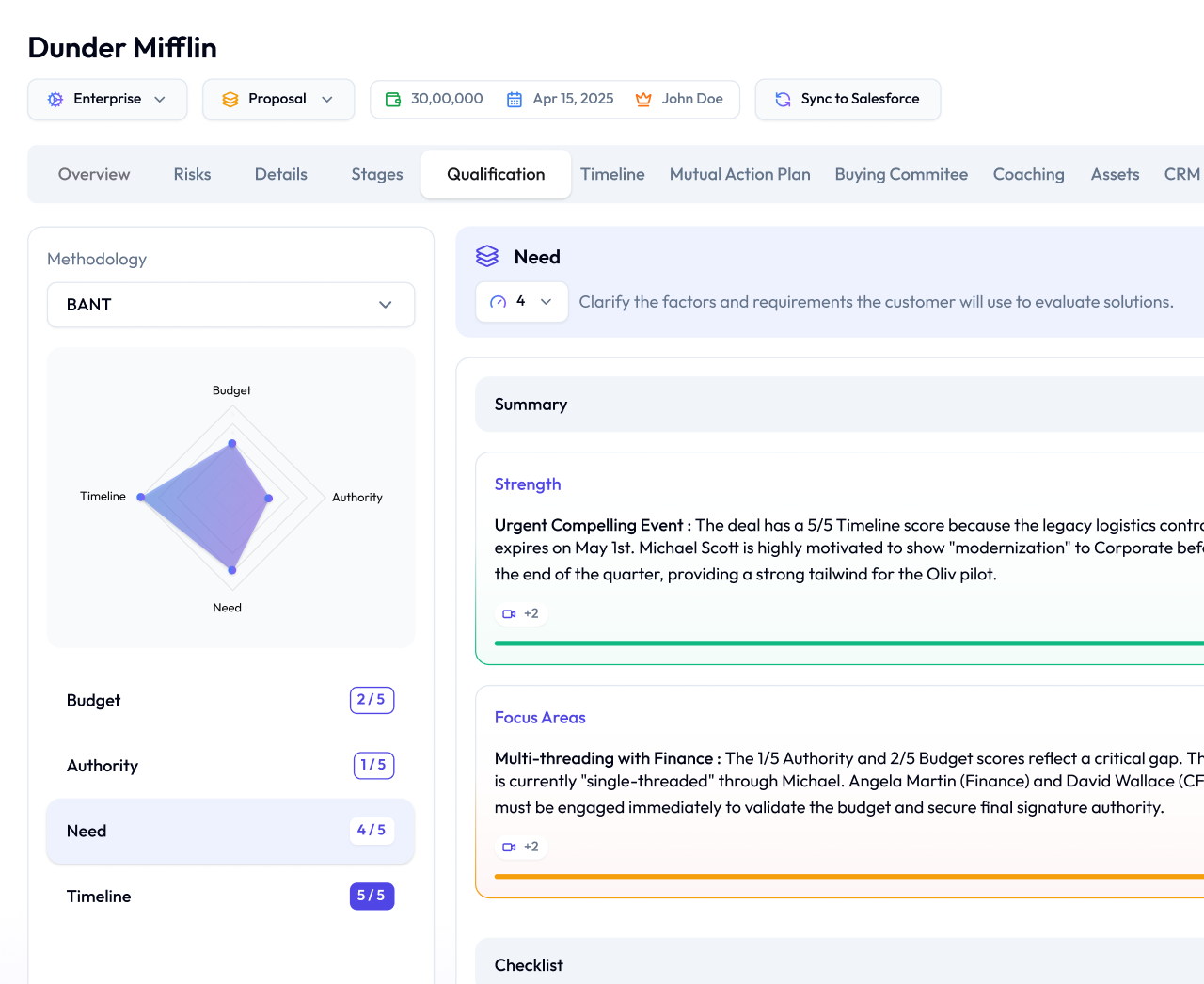This screenshot has height=984, width=1204.
Task: Click the Authority point on radar chart
Action: [269, 498]
